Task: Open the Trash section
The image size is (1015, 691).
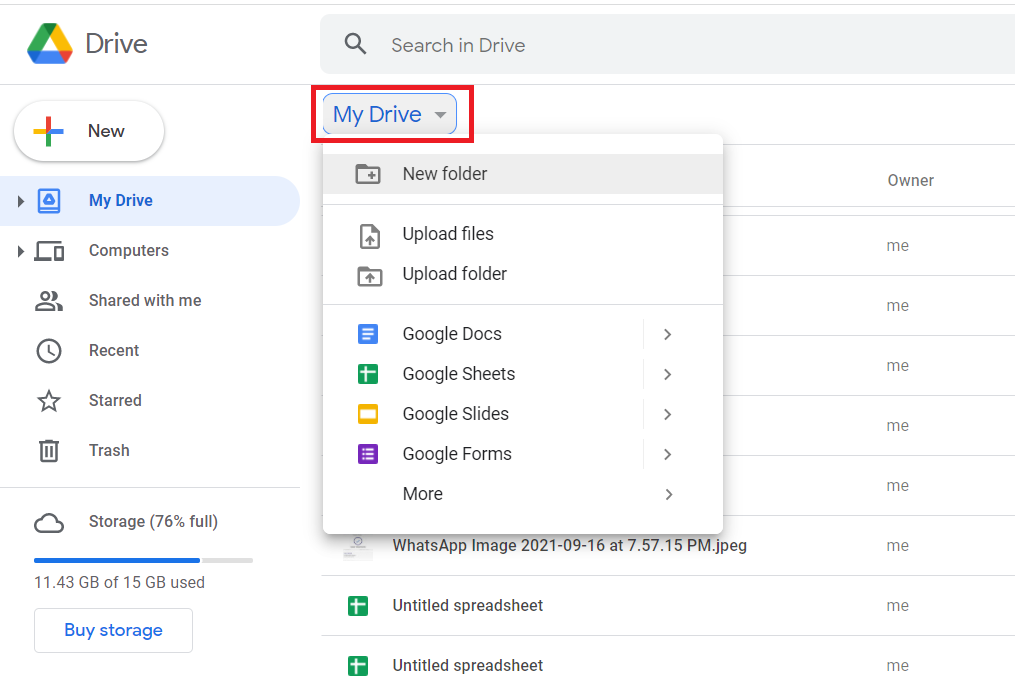Action: 150,450
